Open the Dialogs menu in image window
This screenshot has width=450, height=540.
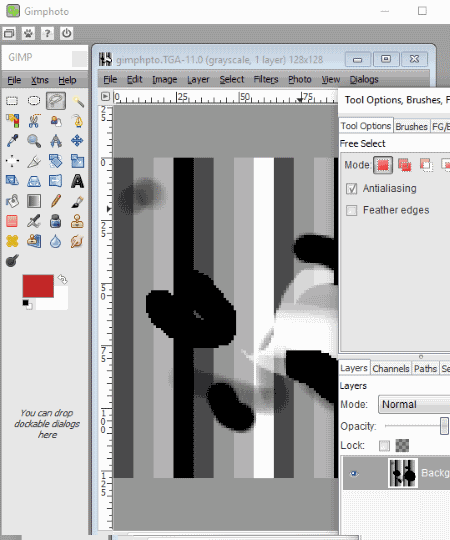(364, 80)
